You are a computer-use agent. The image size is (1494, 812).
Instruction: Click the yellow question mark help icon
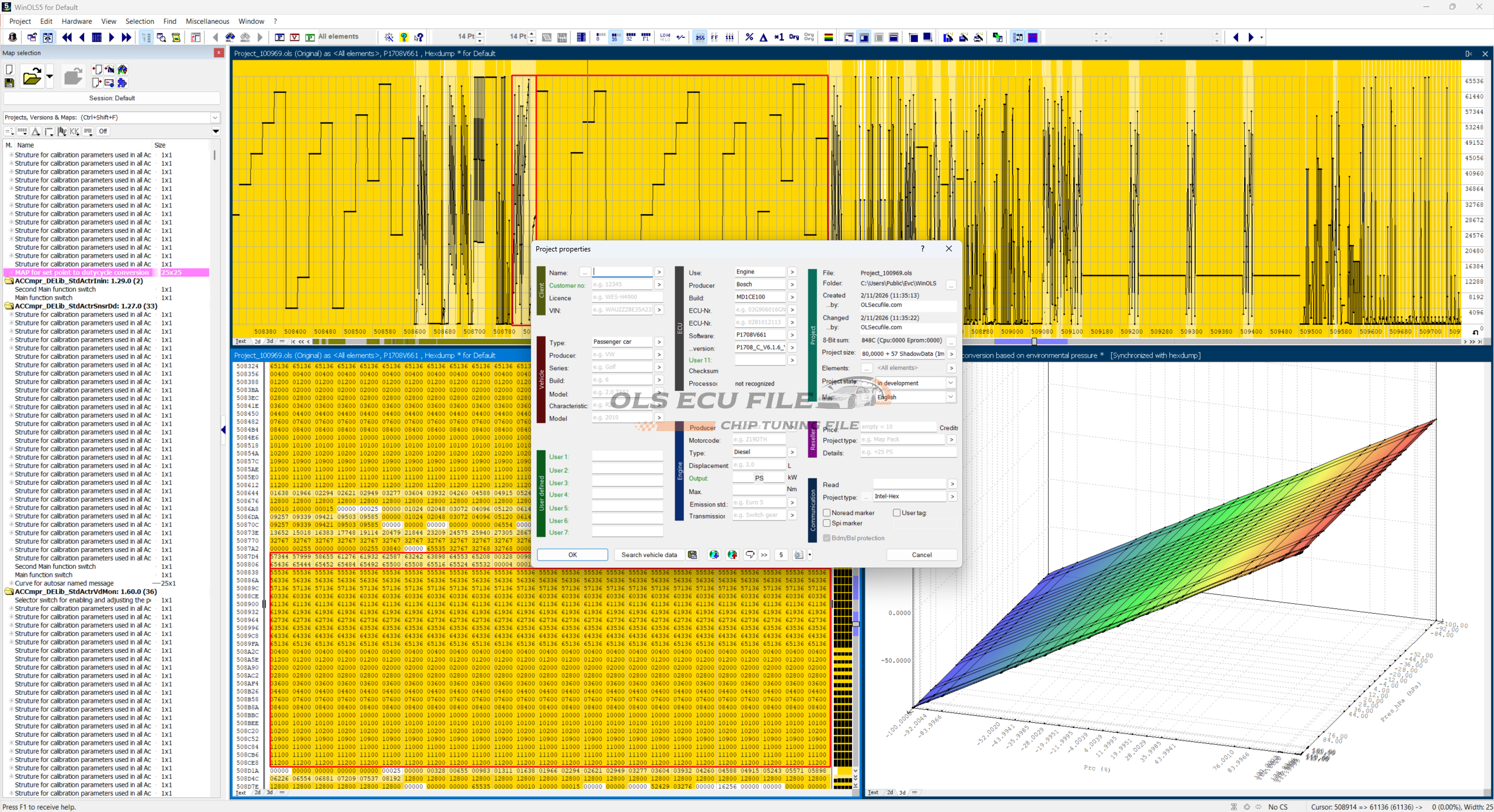click(404, 37)
